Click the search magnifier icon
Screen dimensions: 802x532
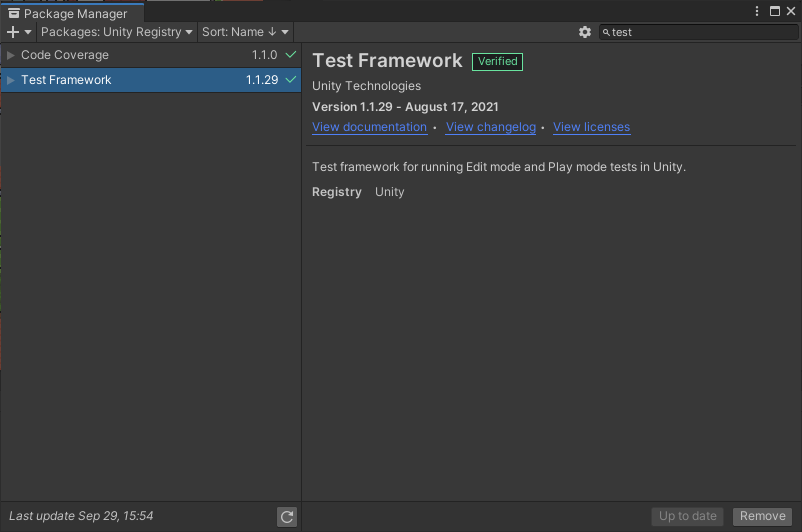[x=606, y=32]
